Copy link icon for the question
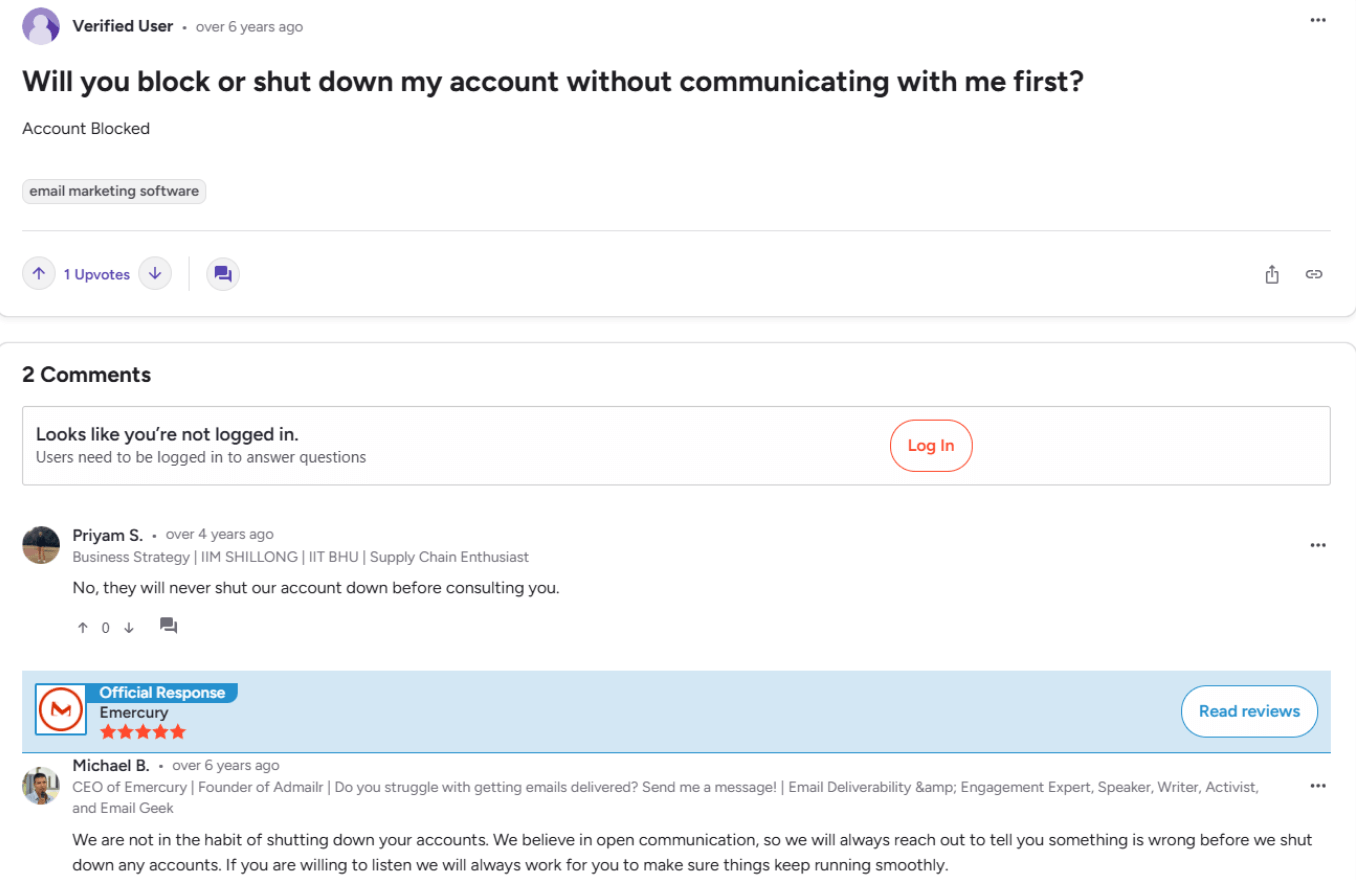This screenshot has width=1356, height=880. [x=1314, y=274]
